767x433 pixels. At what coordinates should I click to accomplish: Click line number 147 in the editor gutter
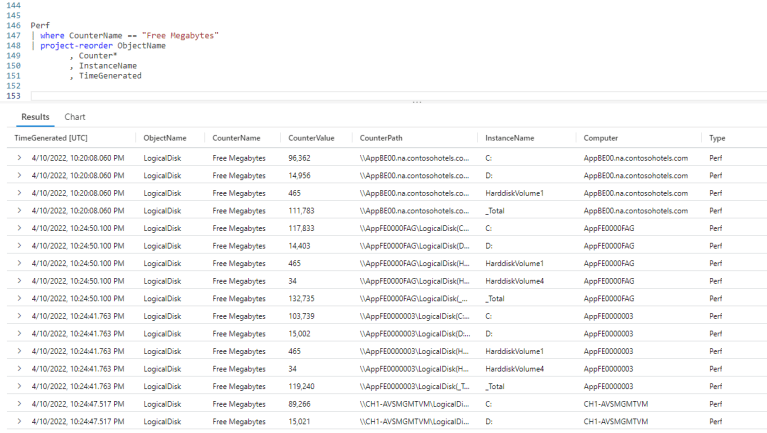13,35
